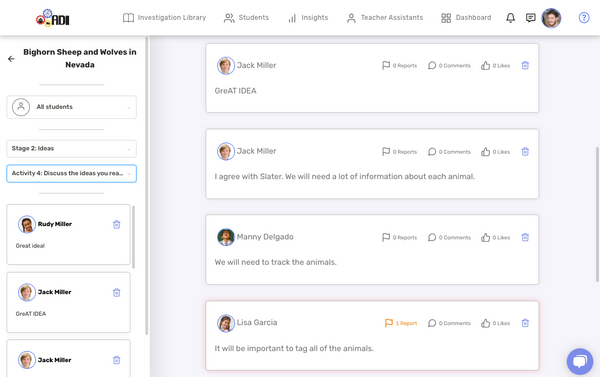The height and width of the screenshot is (377, 600).
Task: Delete Rudy Miller's sidebar card
Action: [x=117, y=224]
